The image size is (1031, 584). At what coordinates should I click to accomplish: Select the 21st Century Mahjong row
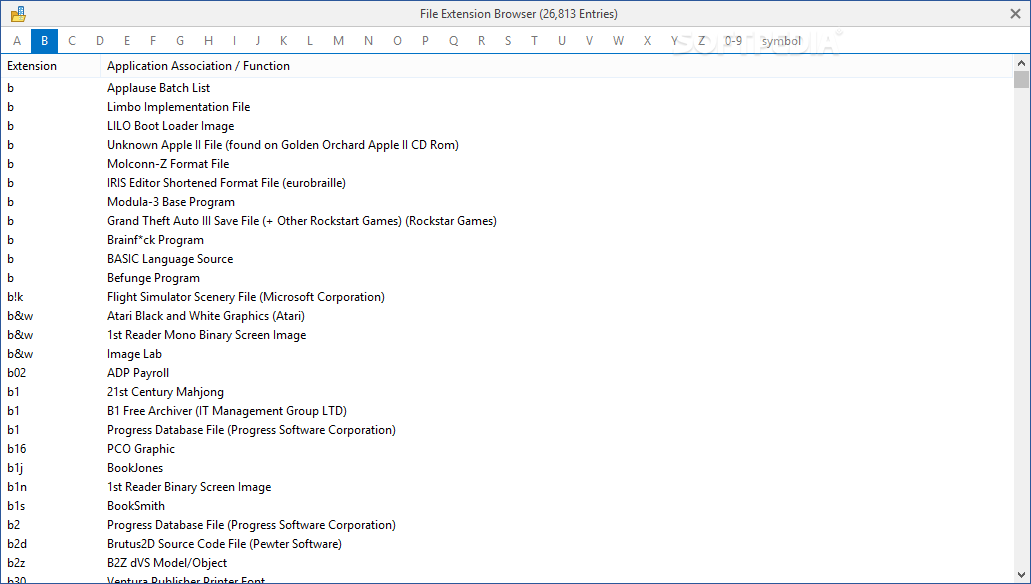506,392
